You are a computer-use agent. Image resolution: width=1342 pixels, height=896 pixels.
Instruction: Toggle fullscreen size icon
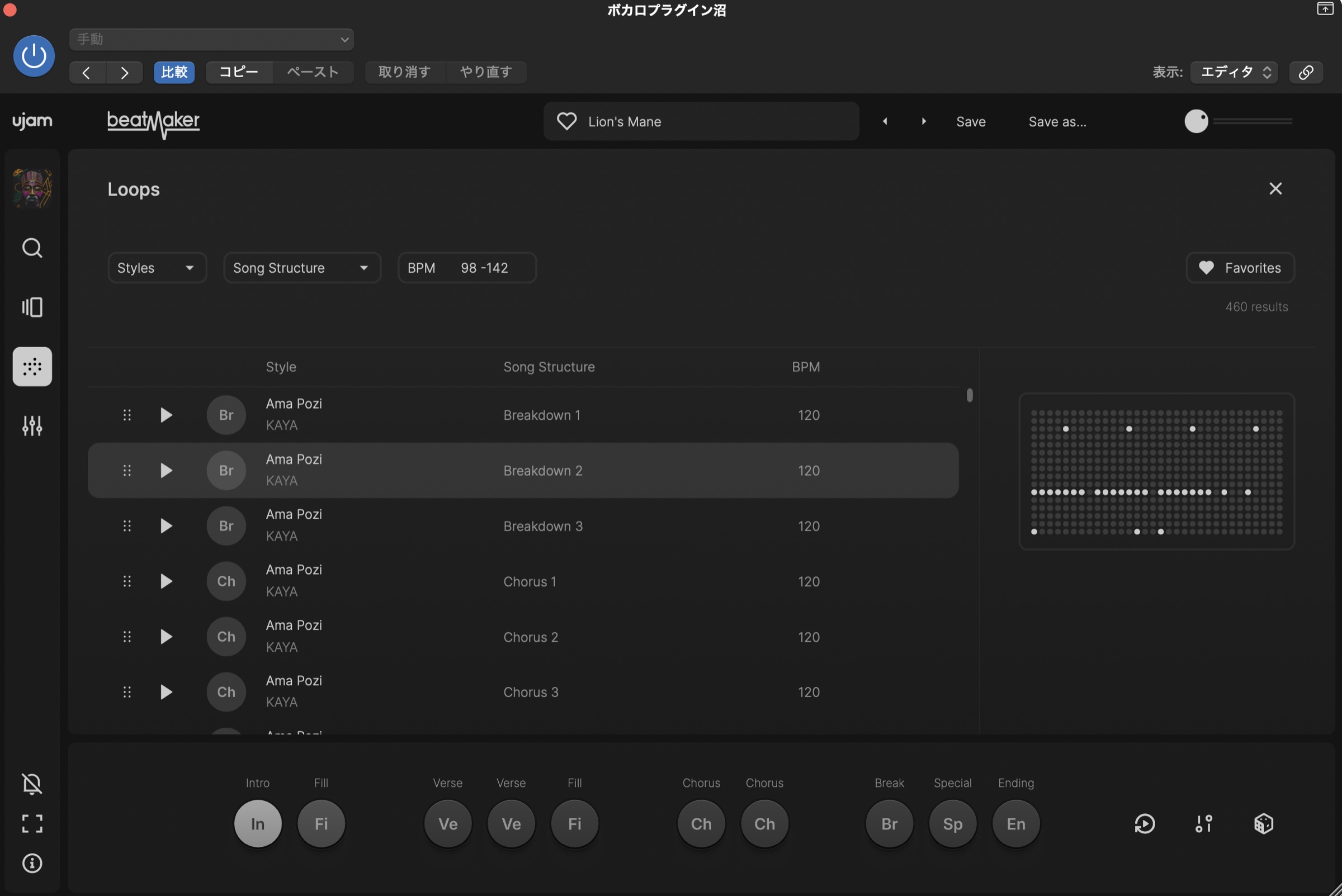(32, 823)
